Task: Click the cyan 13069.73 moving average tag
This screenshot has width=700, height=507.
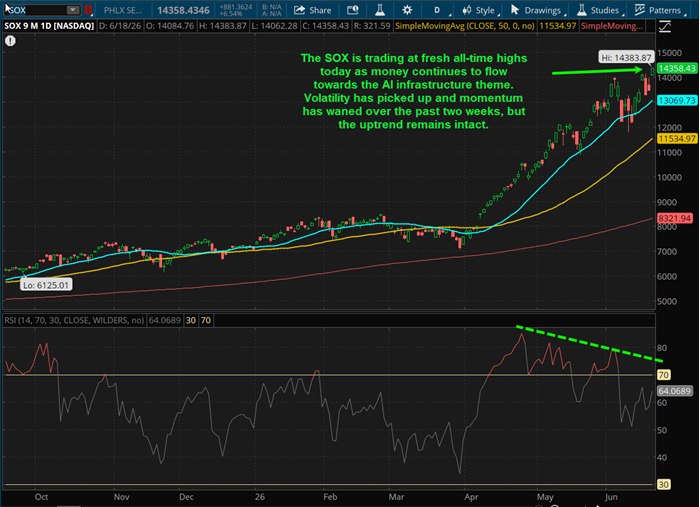Action: [677, 100]
